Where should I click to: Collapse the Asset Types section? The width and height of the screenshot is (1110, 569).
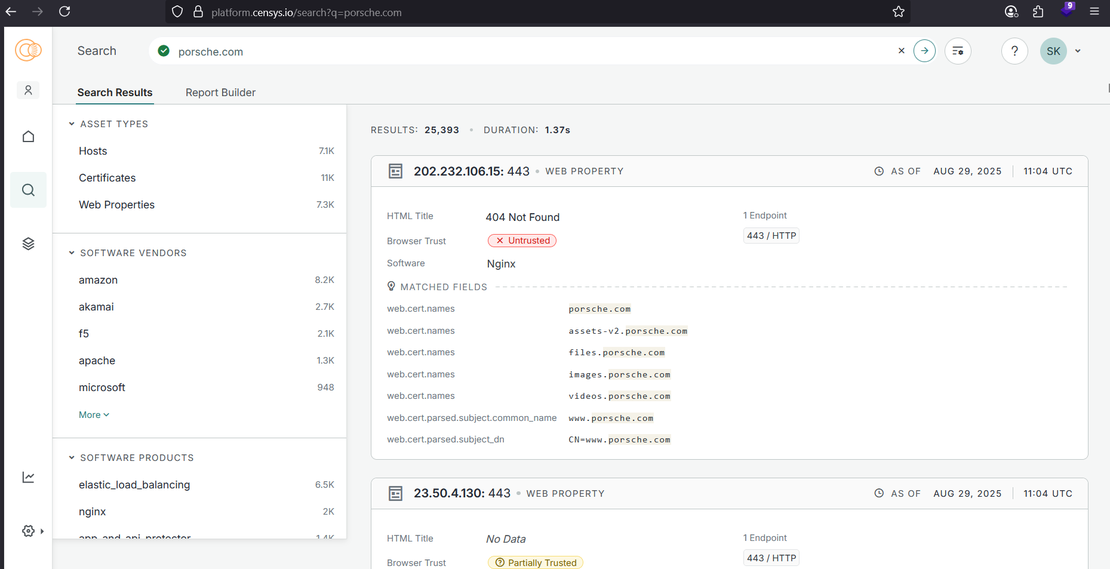click(x=72, y=124)
